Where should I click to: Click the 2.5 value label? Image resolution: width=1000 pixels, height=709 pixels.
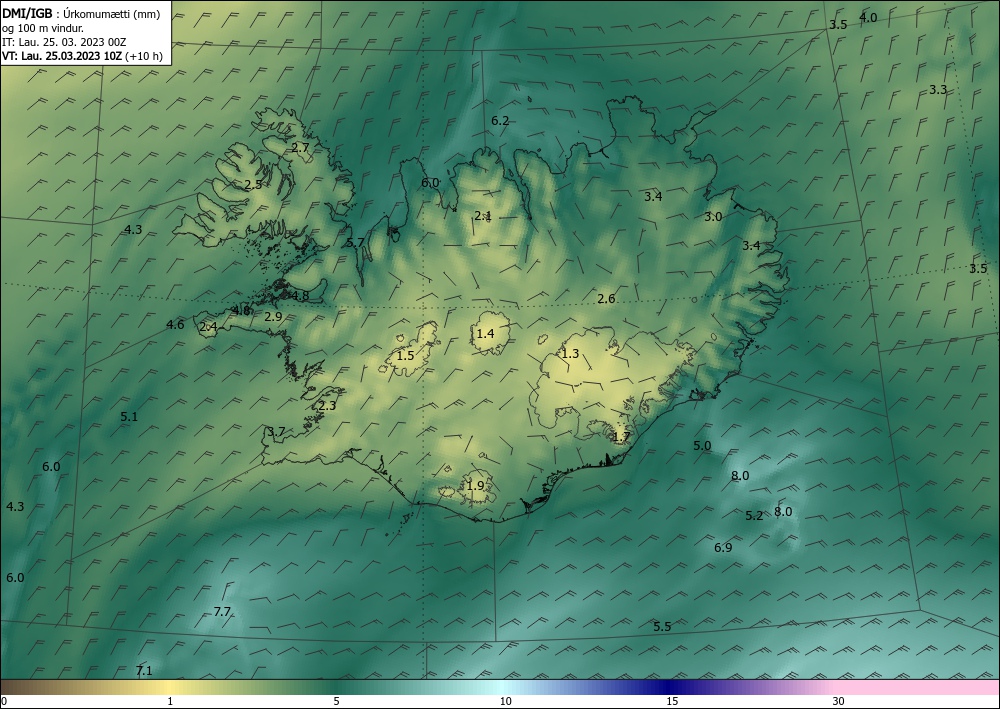point(253,185)
